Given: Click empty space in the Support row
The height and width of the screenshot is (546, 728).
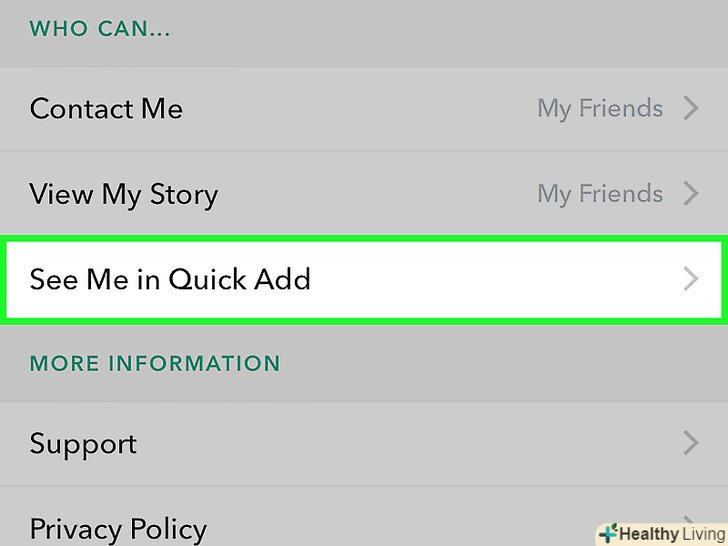Looking at the screenshot, I should pos(400,443).
